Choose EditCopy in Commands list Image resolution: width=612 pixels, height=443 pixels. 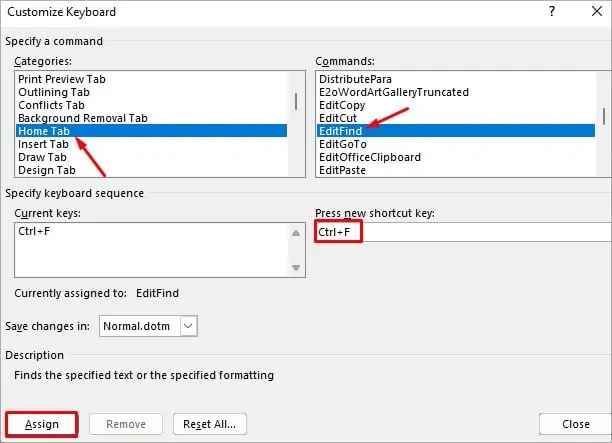point(343,105)
